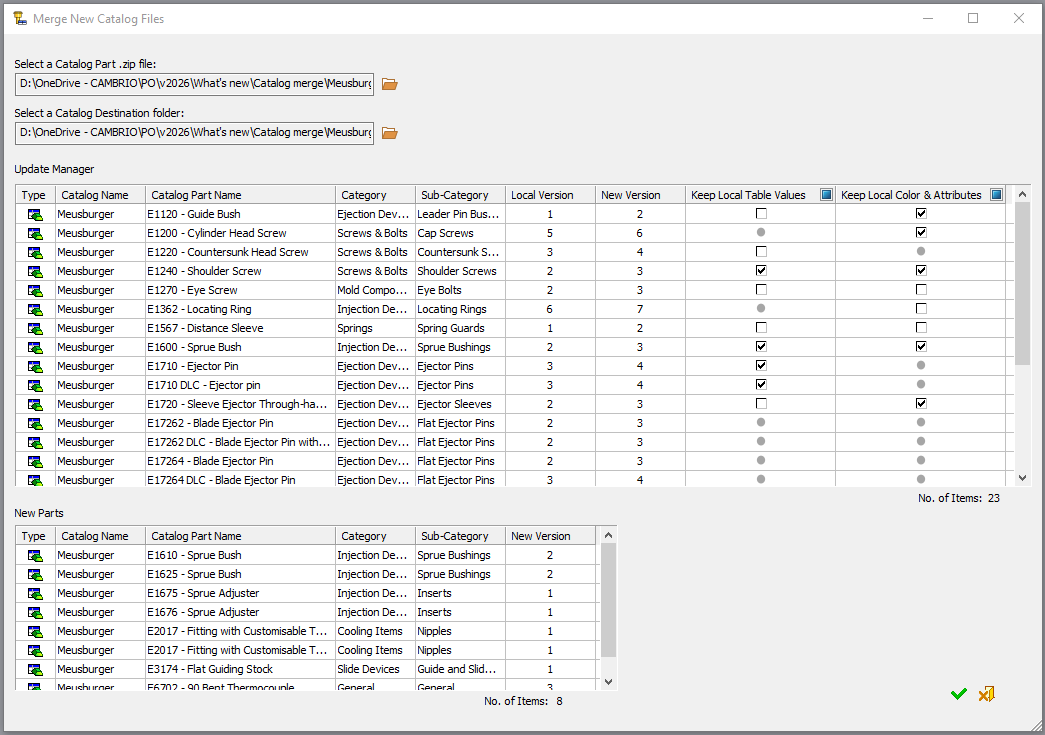The height and width of the screenshot is (735, 1045).
Task: Click type icon of E1120 Guide Bush row
Action: [x=35, y=214]
